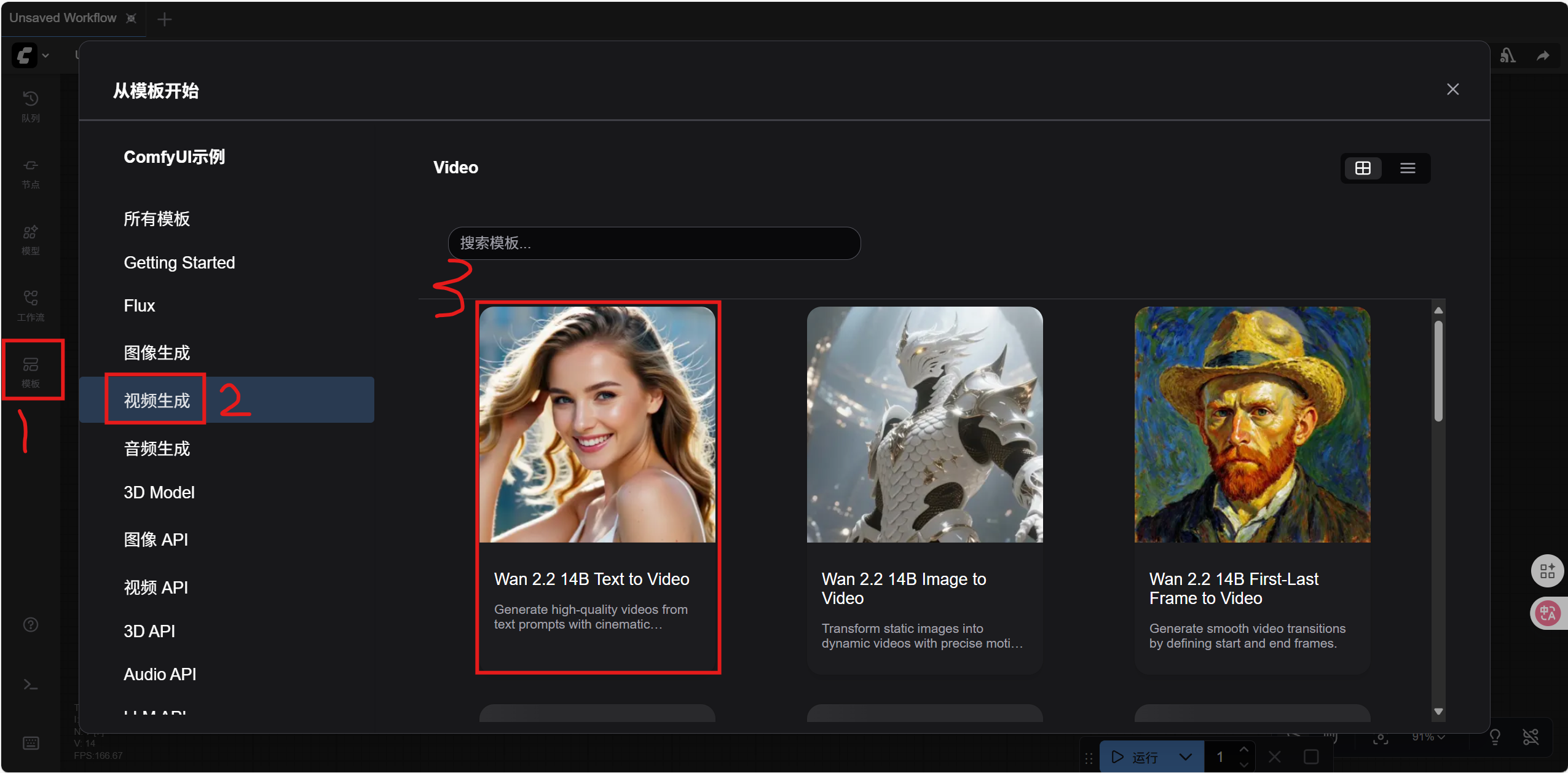The height and width of the screenshot is (773, 1568).
Task: Expand the Run button dropdown arrow
Action: [1186, 756]
